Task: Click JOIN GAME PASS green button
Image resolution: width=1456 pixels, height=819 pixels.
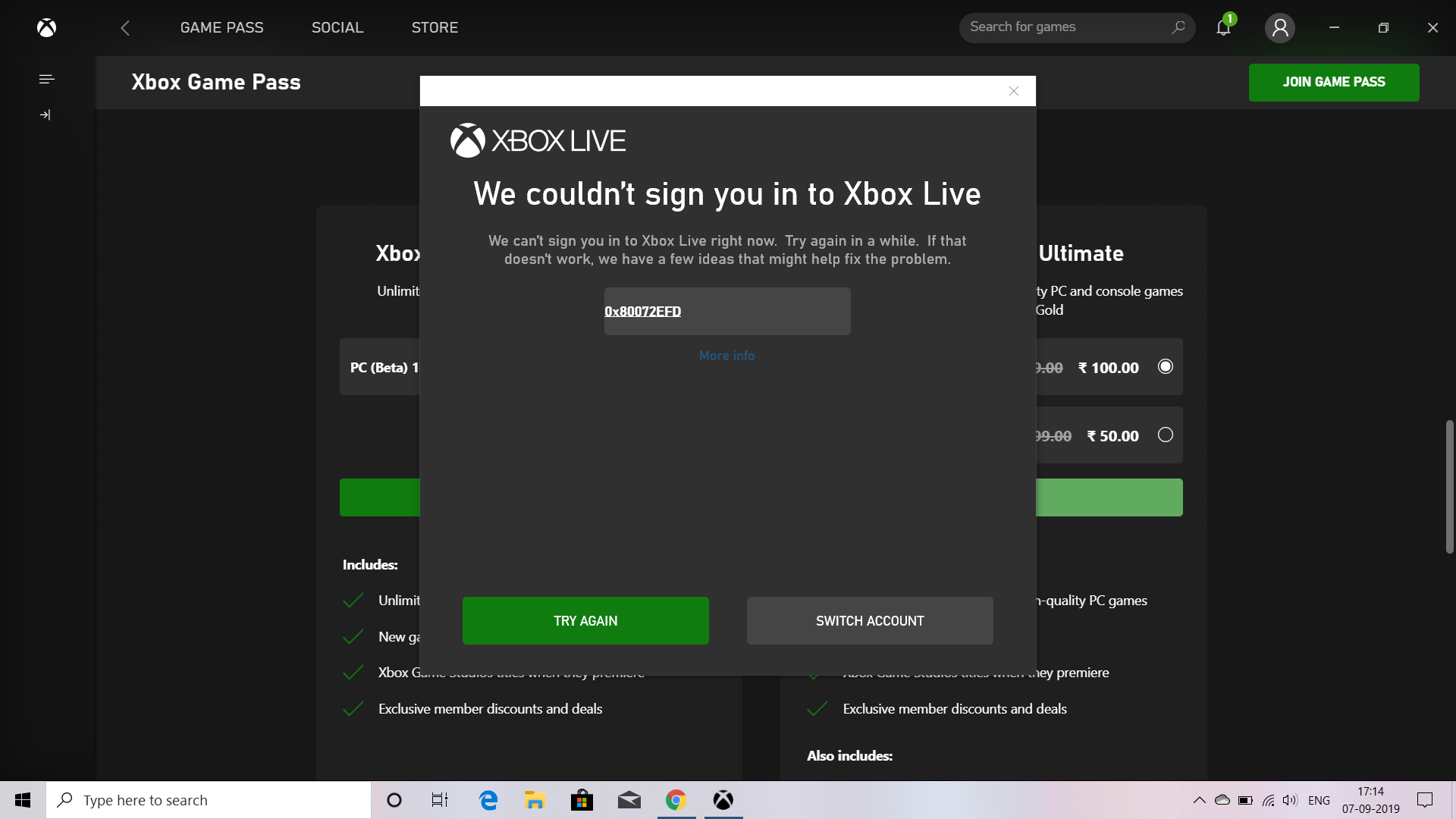Action: [1334, 82]
